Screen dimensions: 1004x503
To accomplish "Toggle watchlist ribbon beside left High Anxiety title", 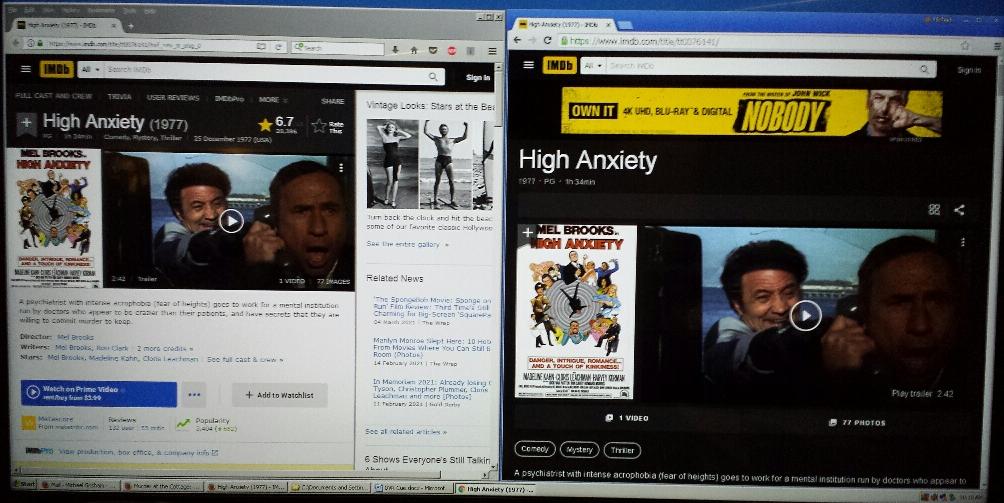I will coord(26,122).
